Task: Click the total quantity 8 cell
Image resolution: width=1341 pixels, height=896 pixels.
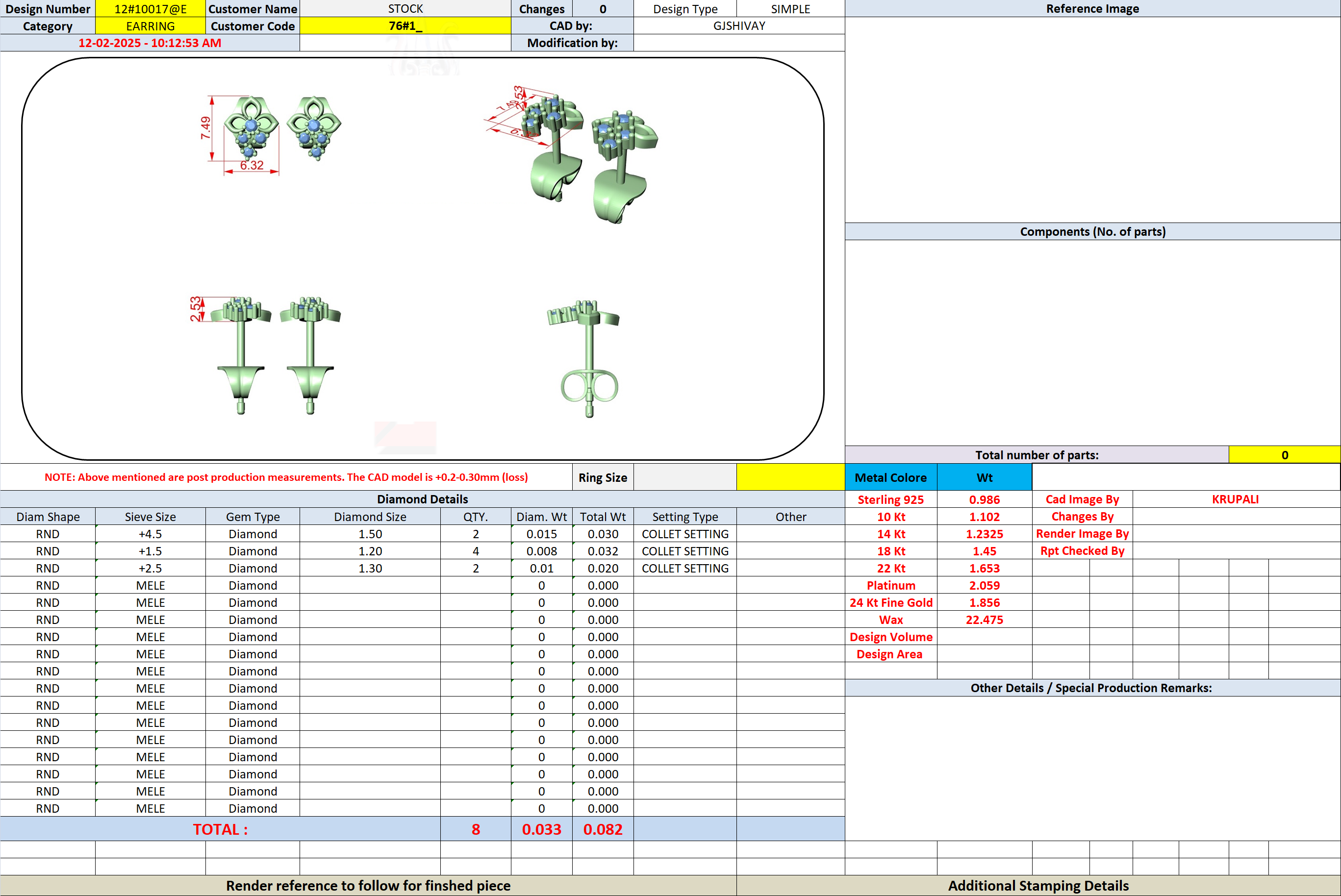Action: tap(476, 828)
